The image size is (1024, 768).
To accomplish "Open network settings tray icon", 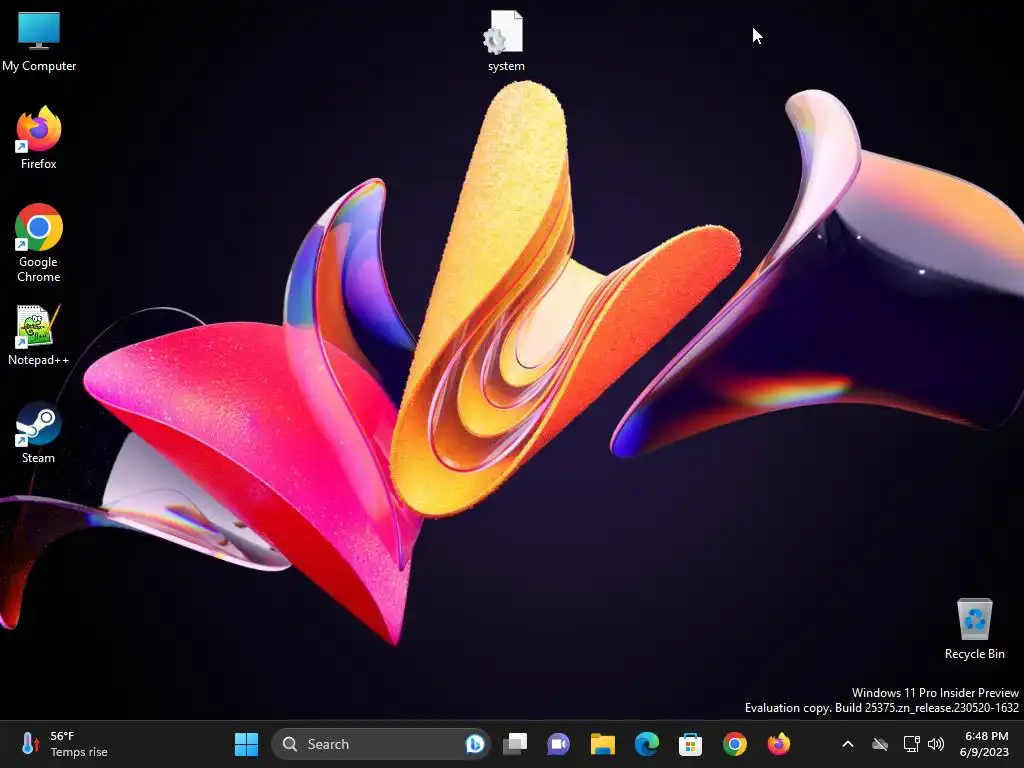I will tap(911, 744).
